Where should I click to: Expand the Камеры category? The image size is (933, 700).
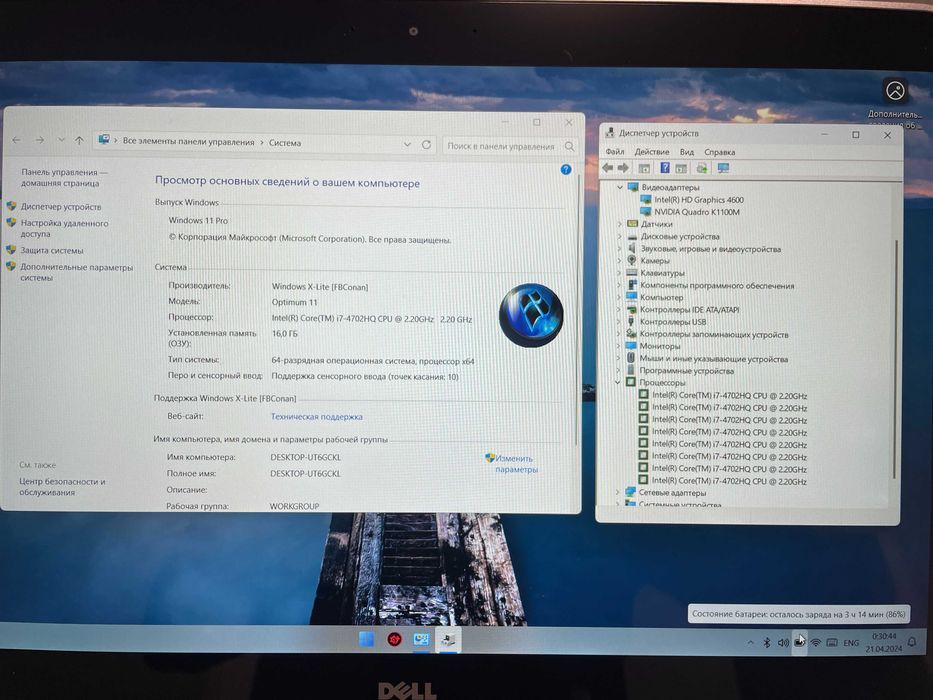pyautogui.click(x=619, y=261)
